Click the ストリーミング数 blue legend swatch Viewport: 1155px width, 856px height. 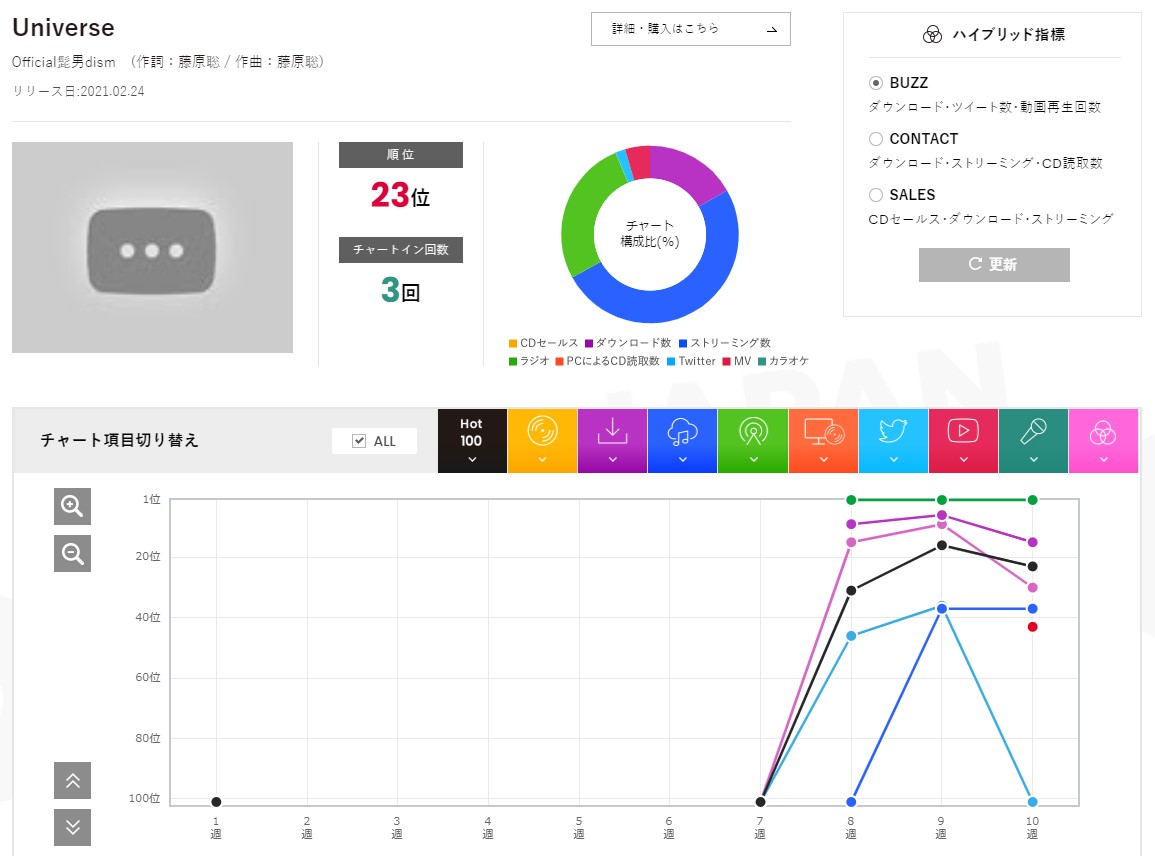pos(683,343)
